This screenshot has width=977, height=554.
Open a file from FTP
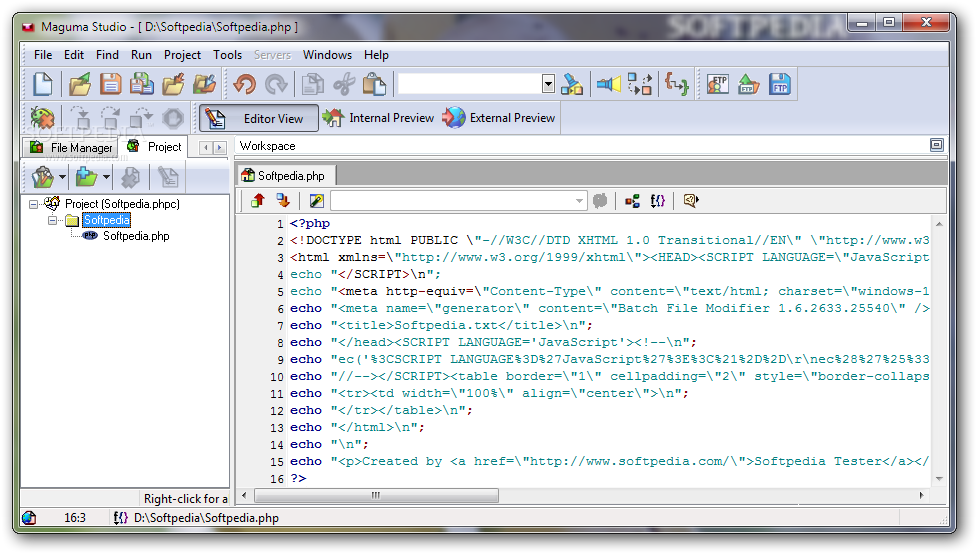[x=748, y=84]
